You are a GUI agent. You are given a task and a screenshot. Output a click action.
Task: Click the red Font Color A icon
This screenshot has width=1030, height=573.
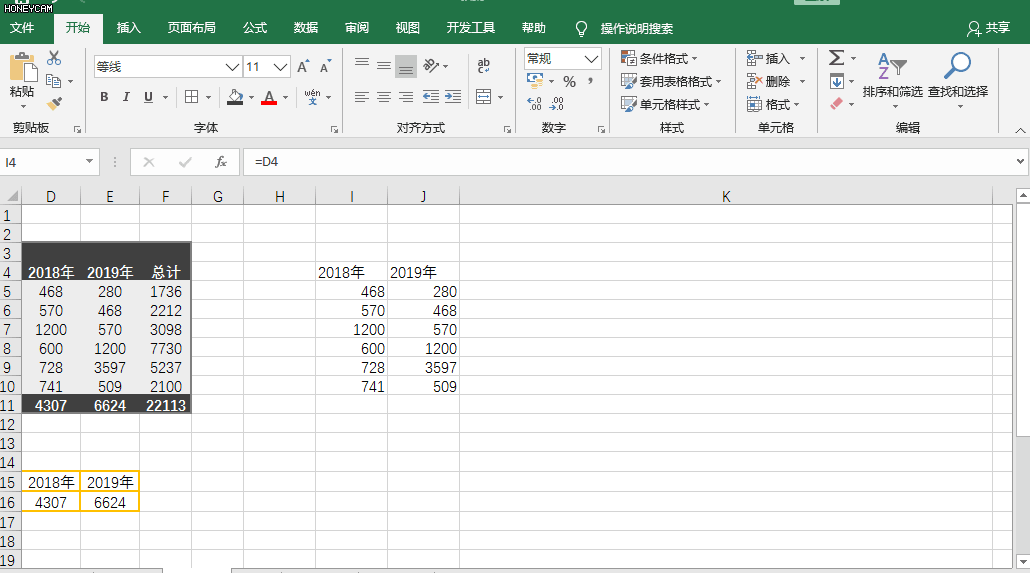(x=269, y=97)
